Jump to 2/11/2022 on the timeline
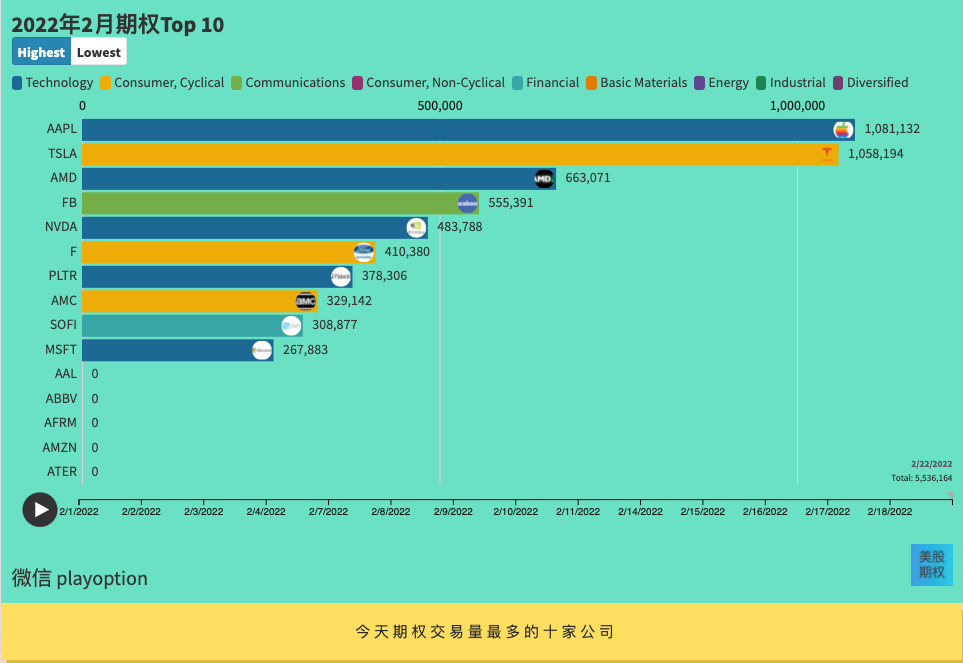The image size is (963, 663). click(x=578, y=511)
